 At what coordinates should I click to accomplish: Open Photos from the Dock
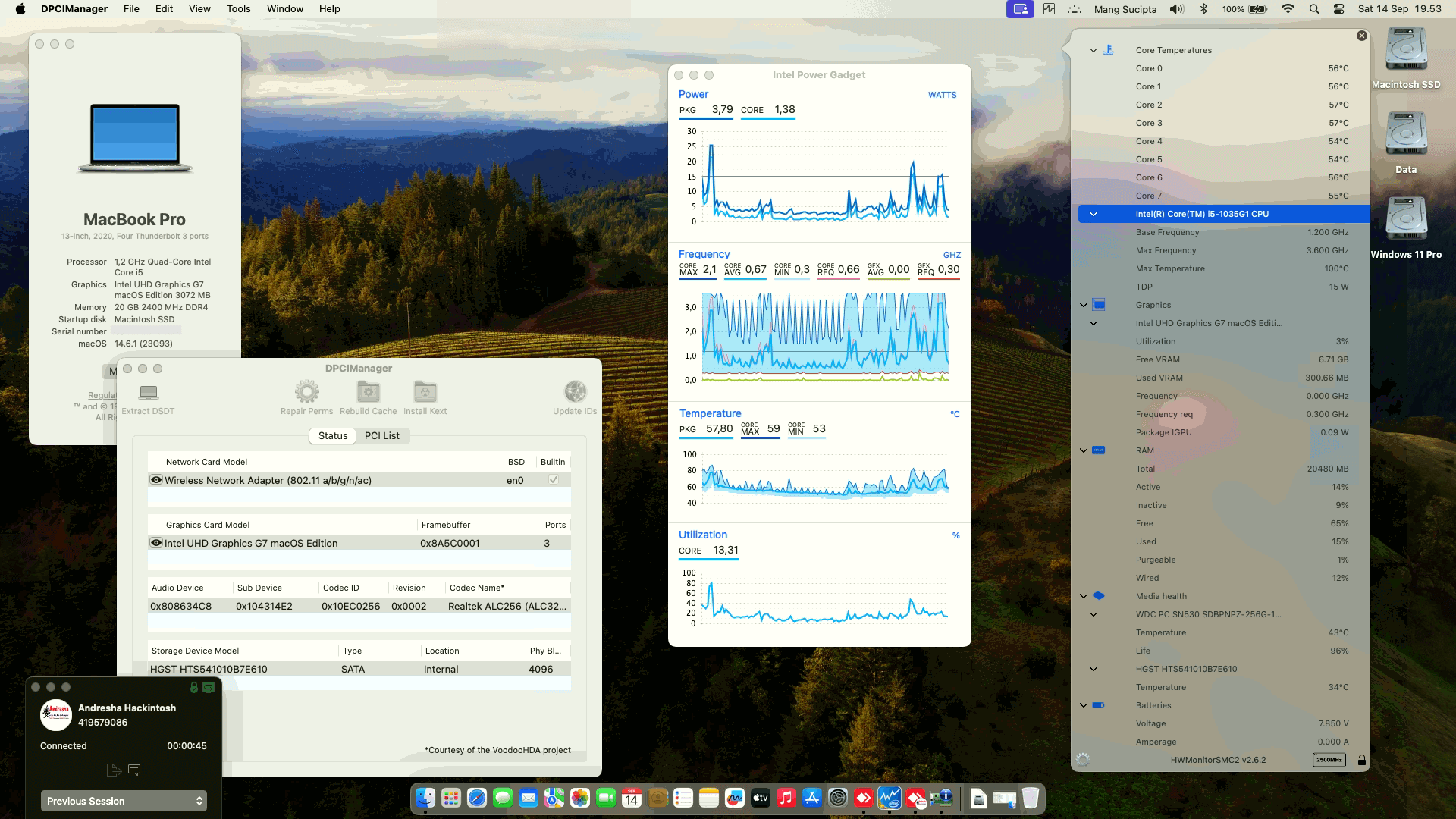(580, 798)
